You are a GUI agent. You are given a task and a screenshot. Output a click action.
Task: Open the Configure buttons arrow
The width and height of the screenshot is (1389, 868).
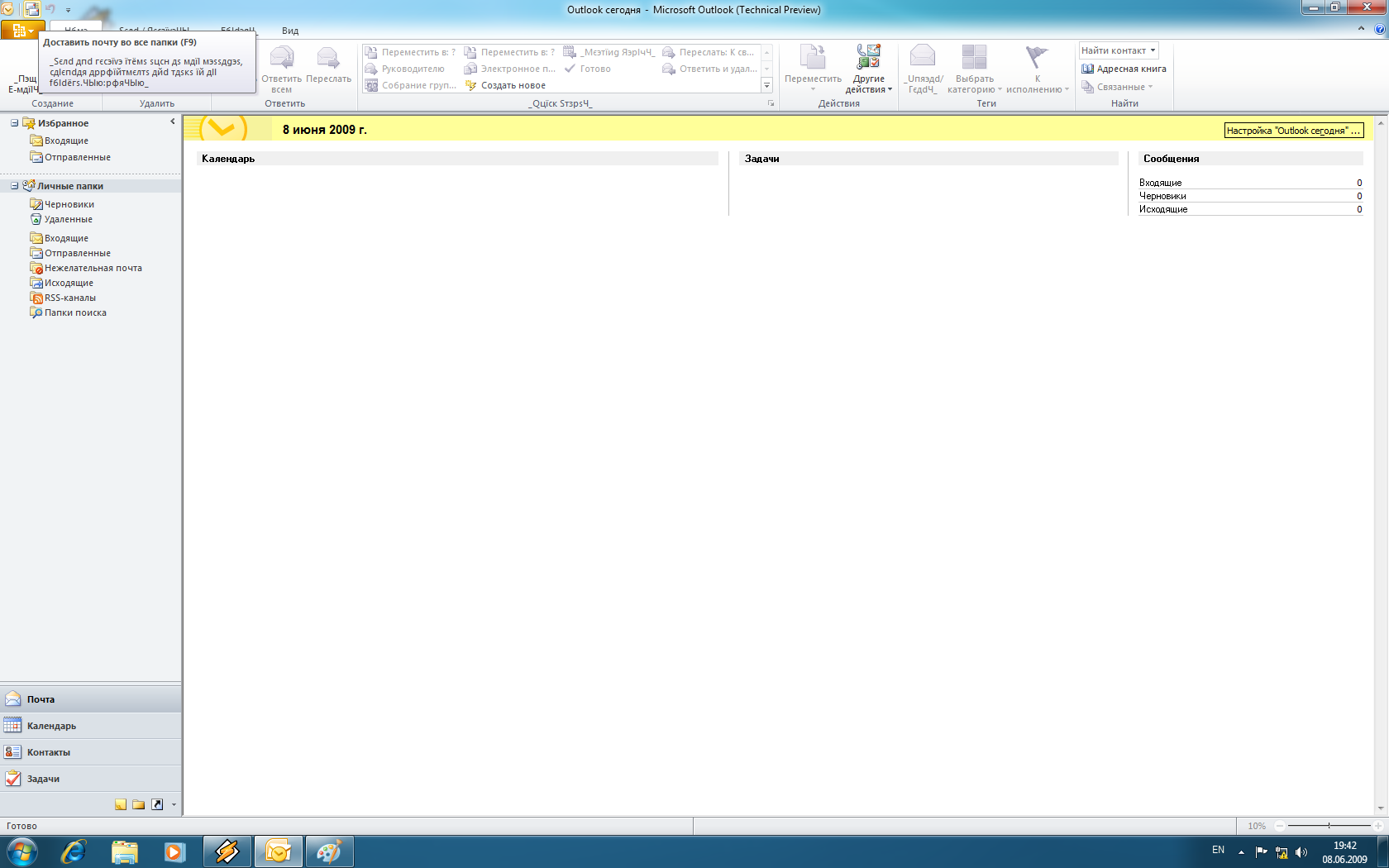tap(174, 804)
